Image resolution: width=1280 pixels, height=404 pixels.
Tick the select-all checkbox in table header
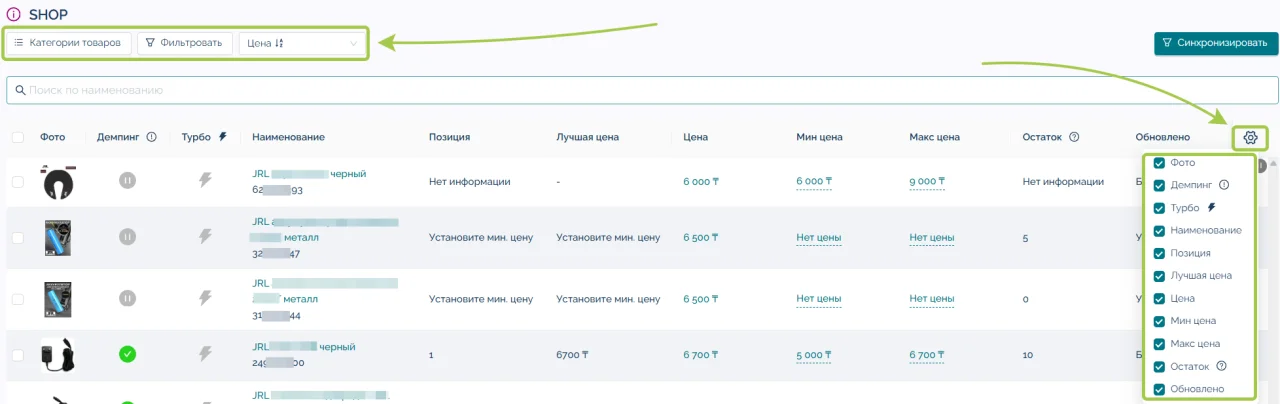(17, 137)
